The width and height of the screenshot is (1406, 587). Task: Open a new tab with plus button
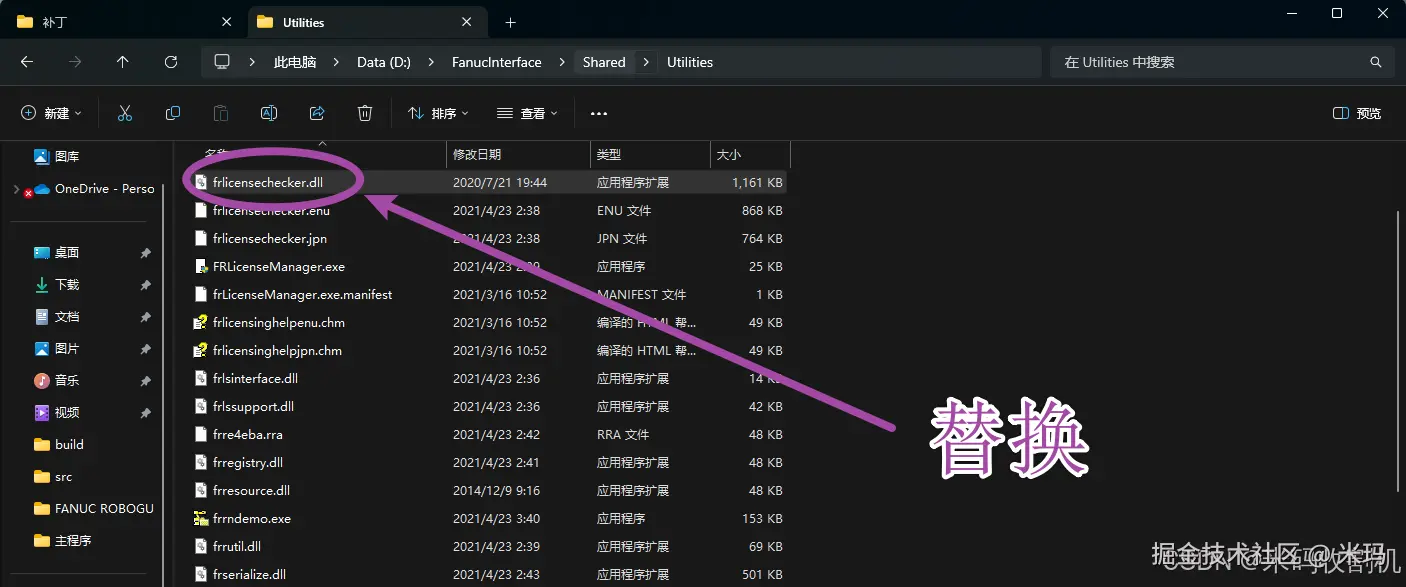pyautogui.click(x=510, y=22)
